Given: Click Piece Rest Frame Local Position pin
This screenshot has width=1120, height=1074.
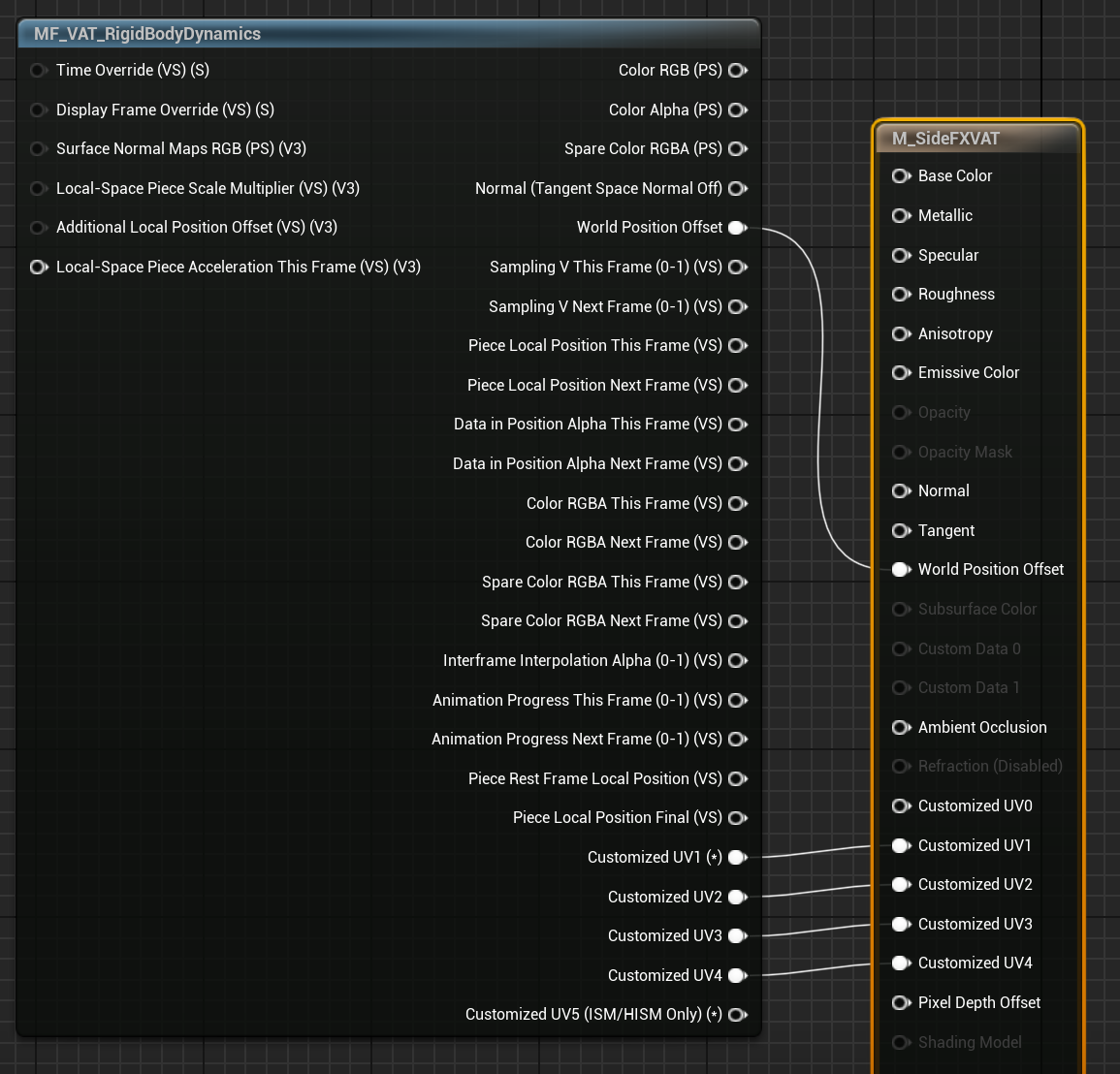Looking at the screenshot, I should click(738, 778).
